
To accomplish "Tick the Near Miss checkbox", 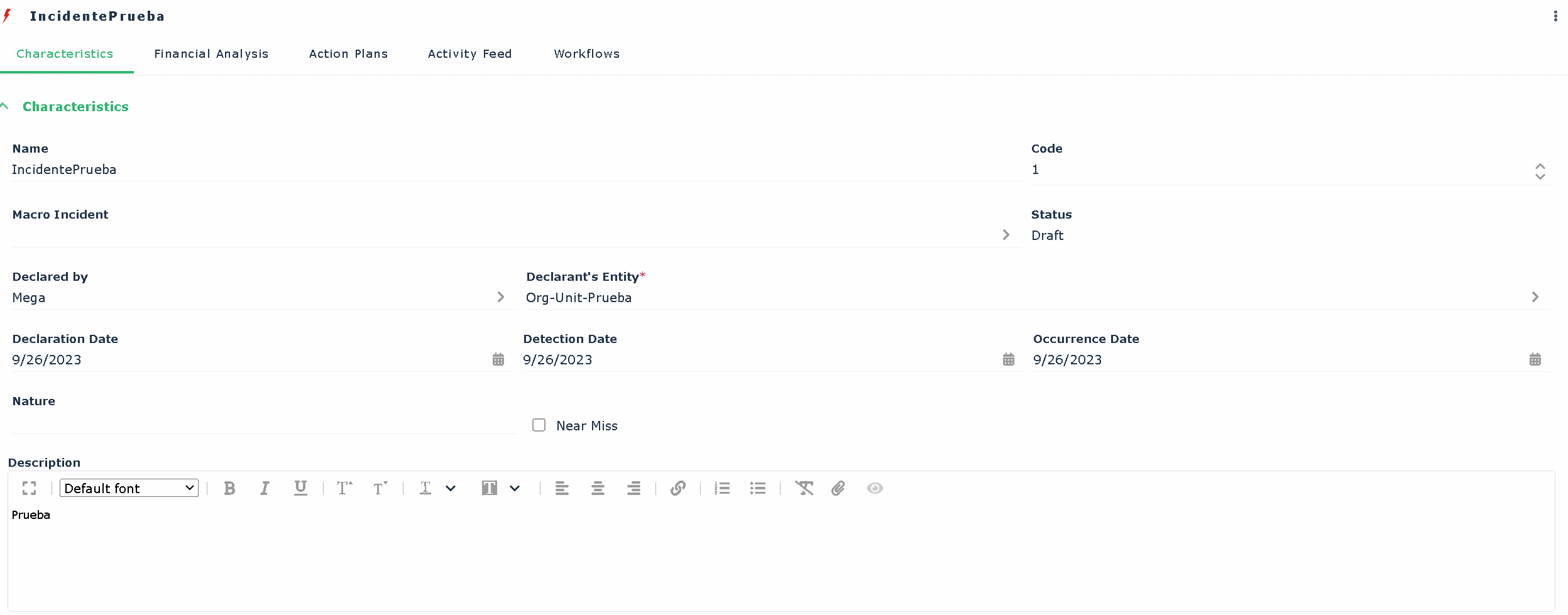I will (x=539, y=425).
